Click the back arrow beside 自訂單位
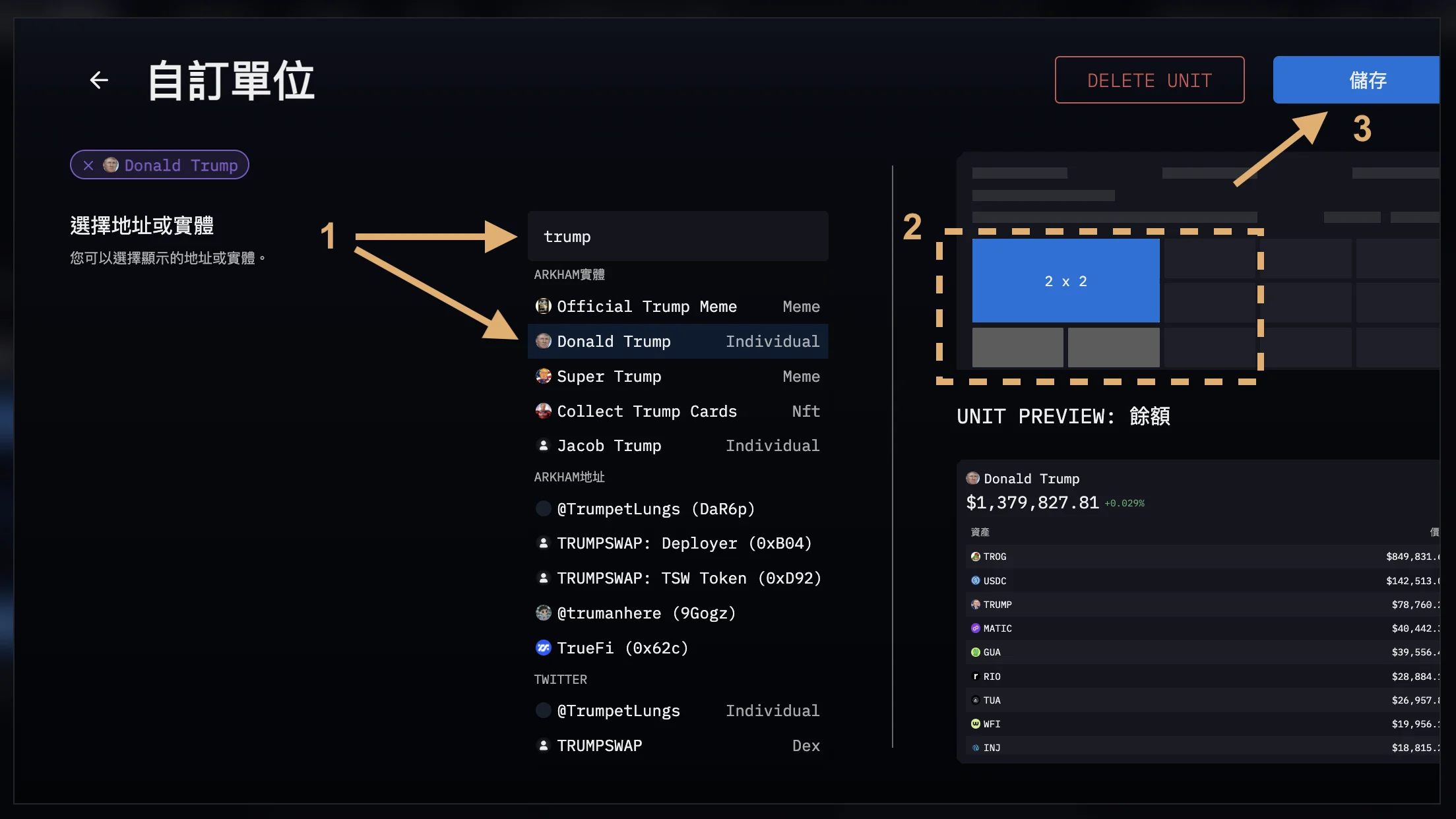The image size is (1456, 819). 99,80
